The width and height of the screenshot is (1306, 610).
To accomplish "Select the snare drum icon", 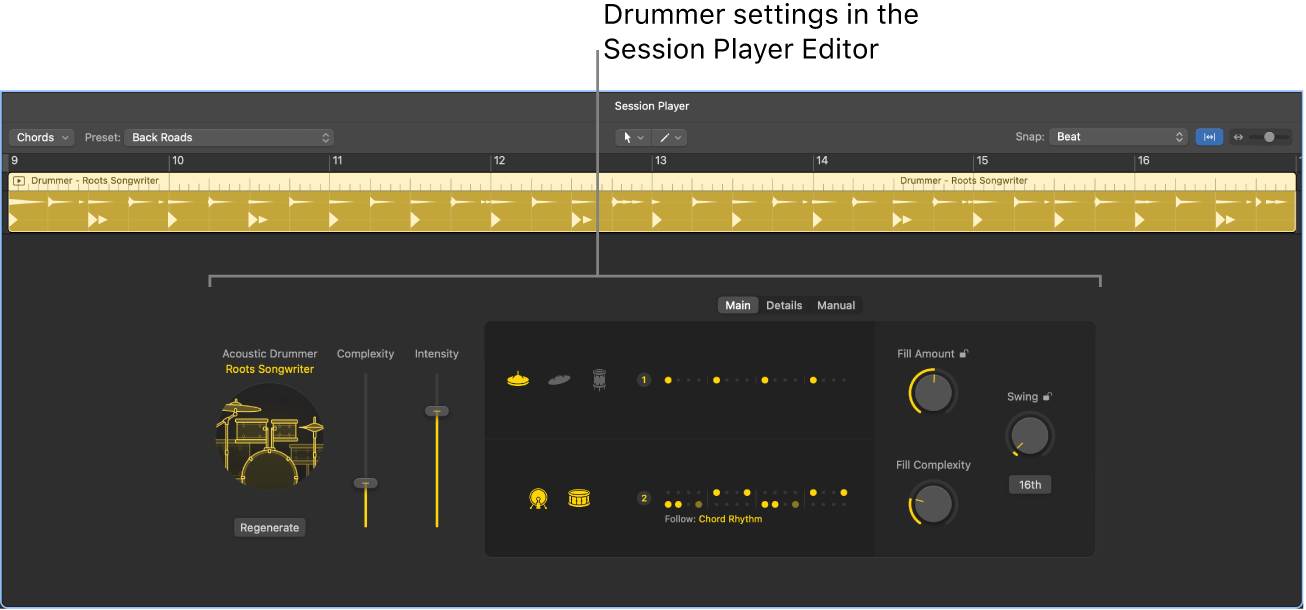I will pyautogui.click(x=579, y=497).
